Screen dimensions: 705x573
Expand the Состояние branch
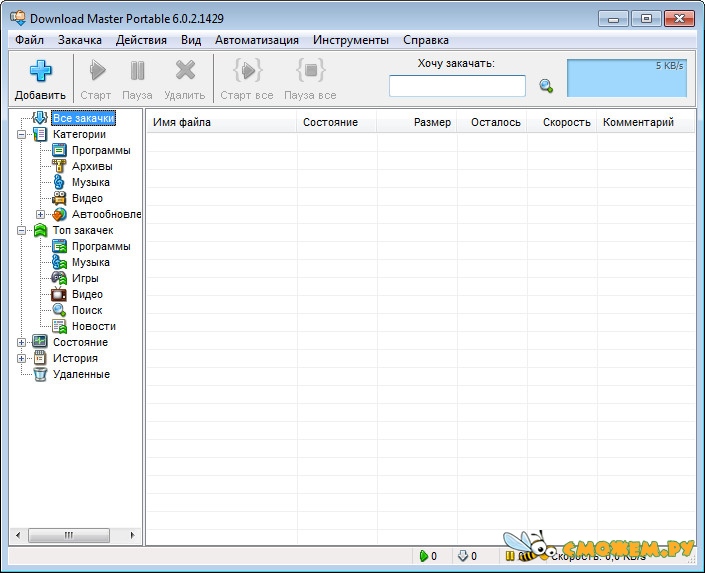(21, 343)
